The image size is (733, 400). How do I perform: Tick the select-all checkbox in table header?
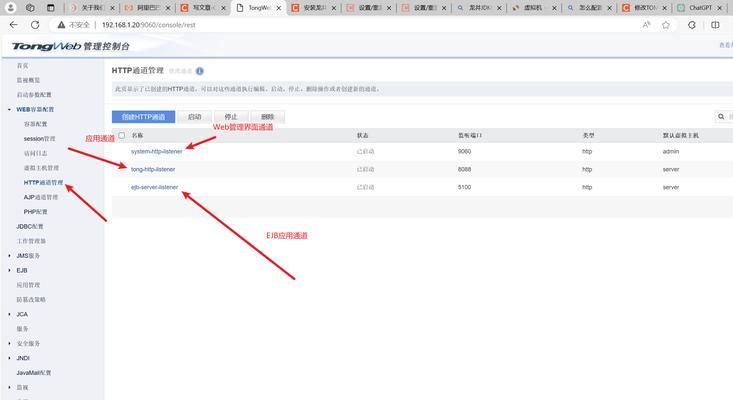point(122,135)
